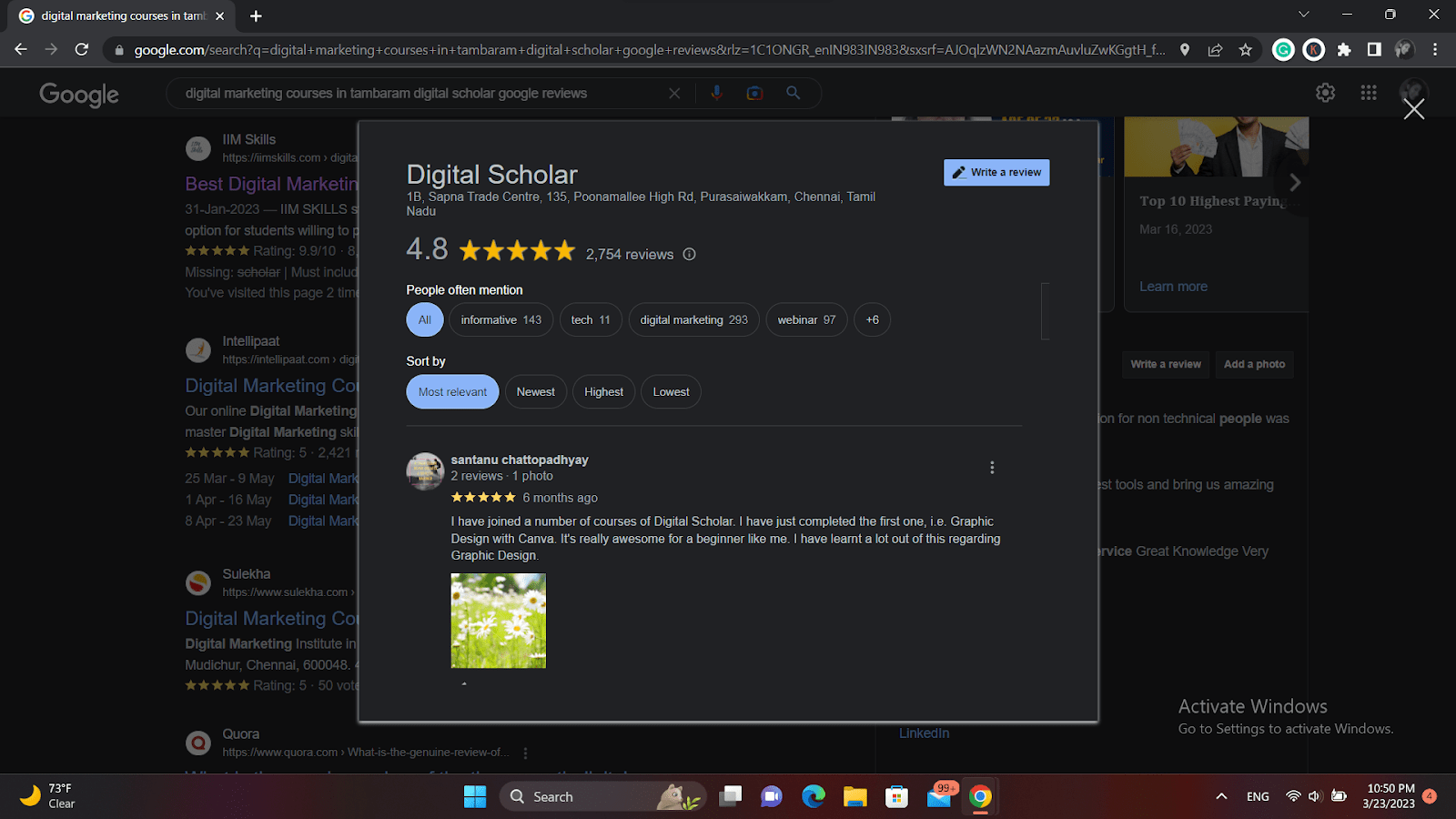Open clock and date 10:50 PM
The height and width of the screenshot is (819, 1456).
[1390, 796]
